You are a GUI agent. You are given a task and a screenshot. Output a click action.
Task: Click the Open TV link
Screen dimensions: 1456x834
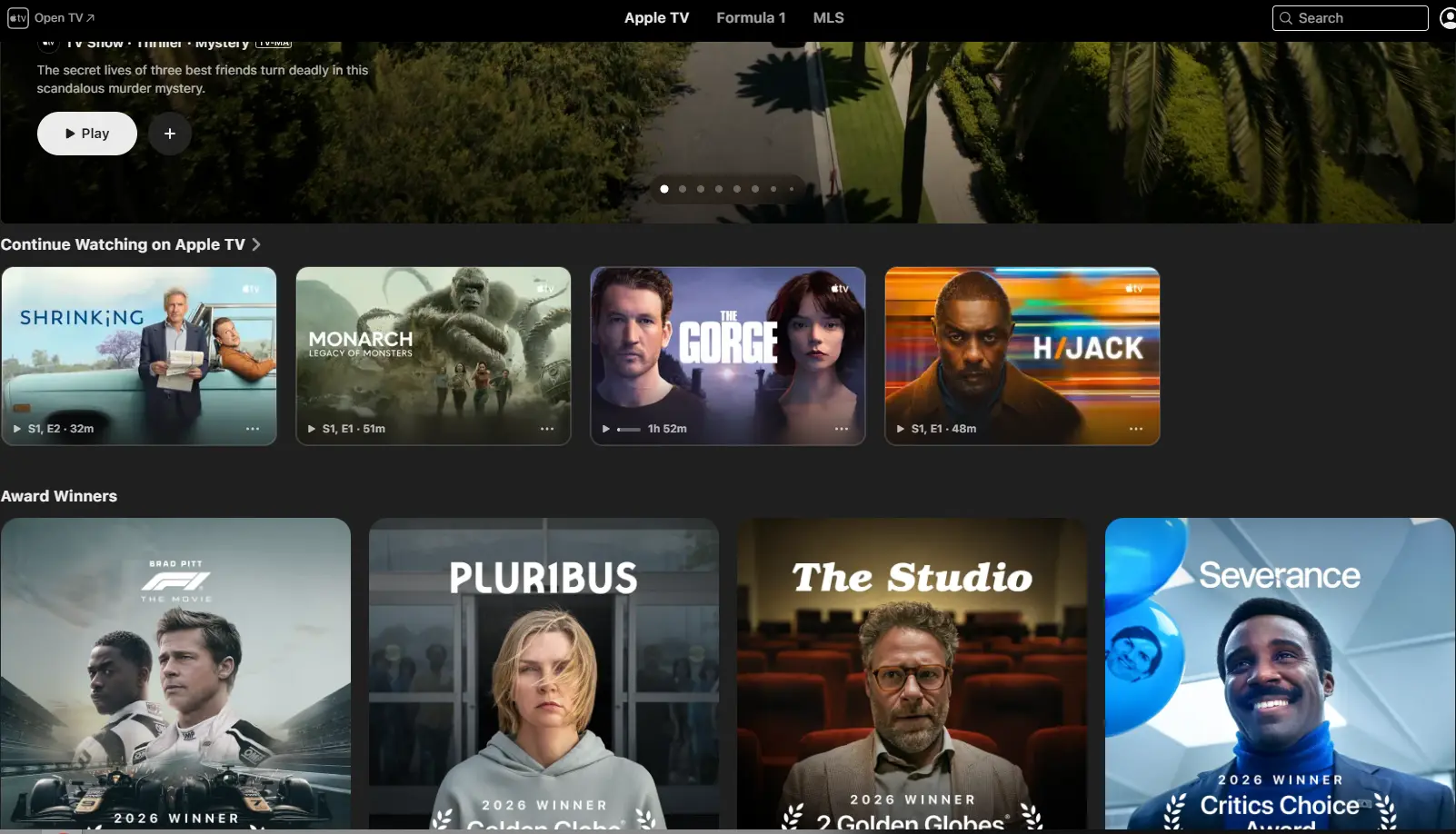coord(65,18)
